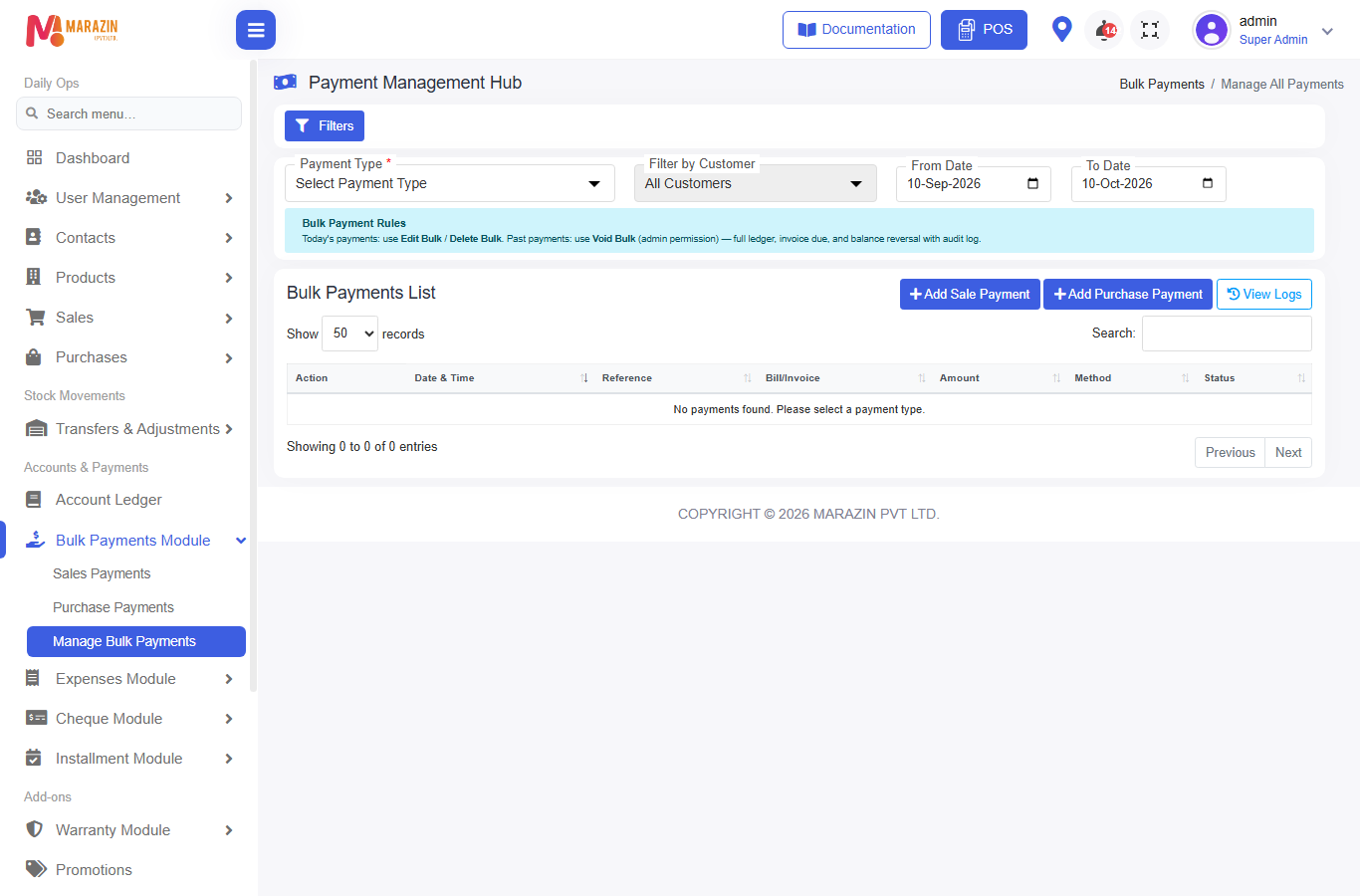
Task: Focus the table Search input field
Action: coord(1227,334)
